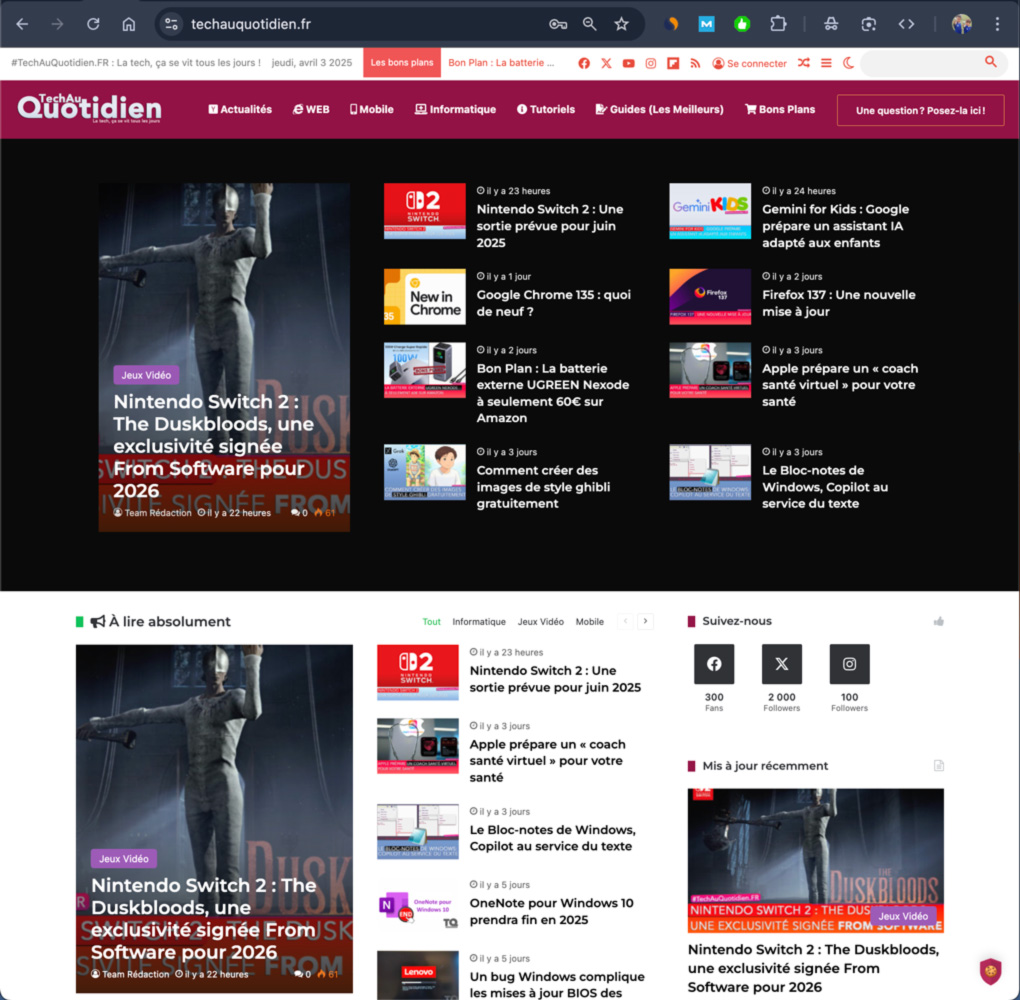Click the zoom magnifier icon in address bar

point(589,24)
